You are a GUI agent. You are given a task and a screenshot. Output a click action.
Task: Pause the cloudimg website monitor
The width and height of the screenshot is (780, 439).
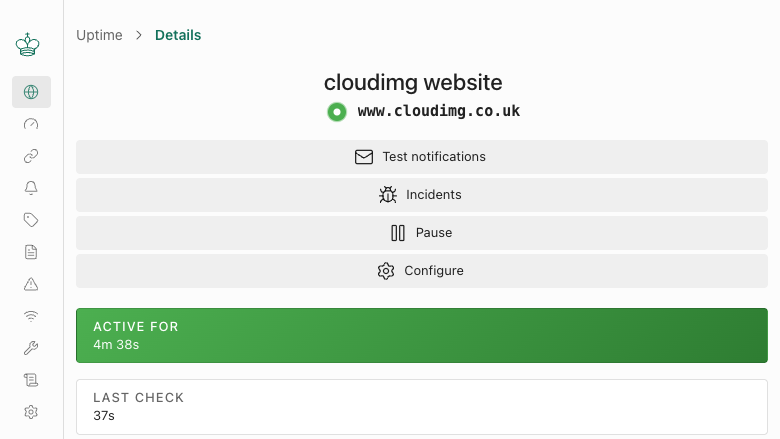(422, 233)
